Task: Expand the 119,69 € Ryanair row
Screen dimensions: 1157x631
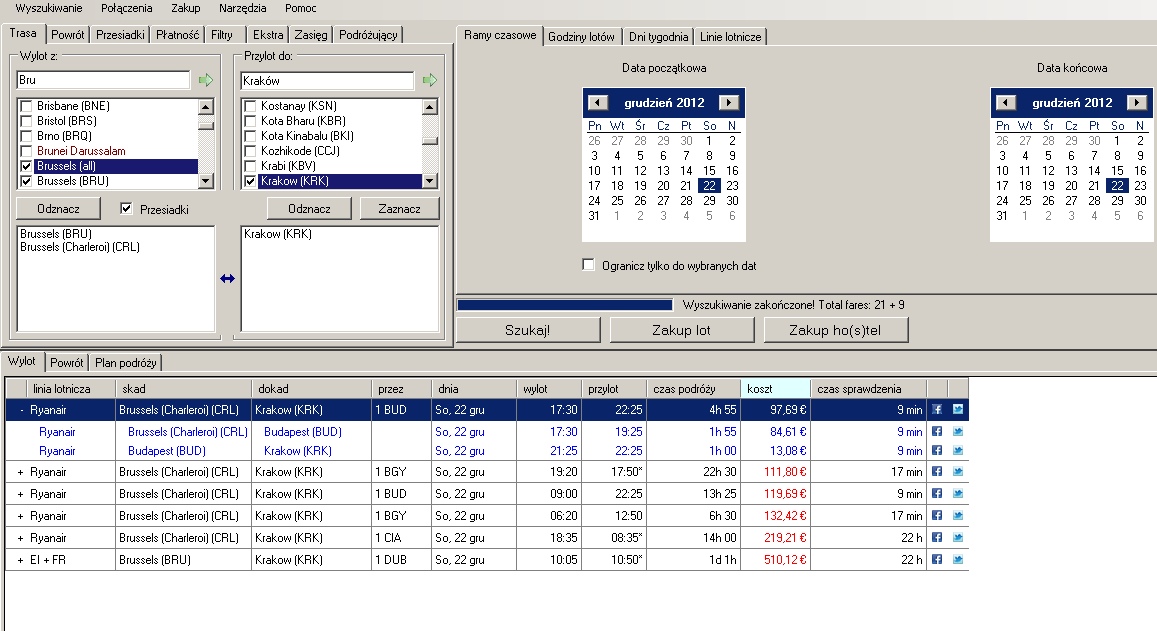Action: (21, 494)
